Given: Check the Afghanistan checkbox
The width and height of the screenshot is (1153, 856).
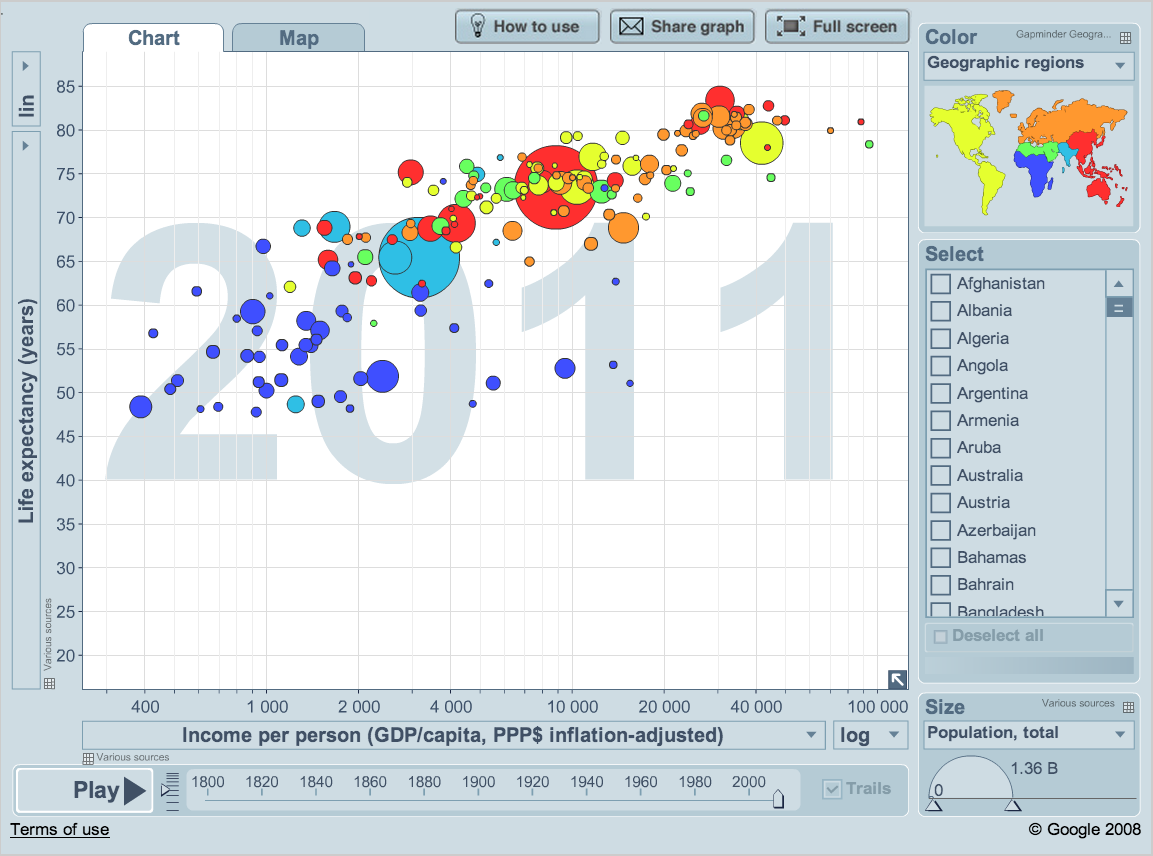Looking at the screenshot, I should click(x=939, y=283).
